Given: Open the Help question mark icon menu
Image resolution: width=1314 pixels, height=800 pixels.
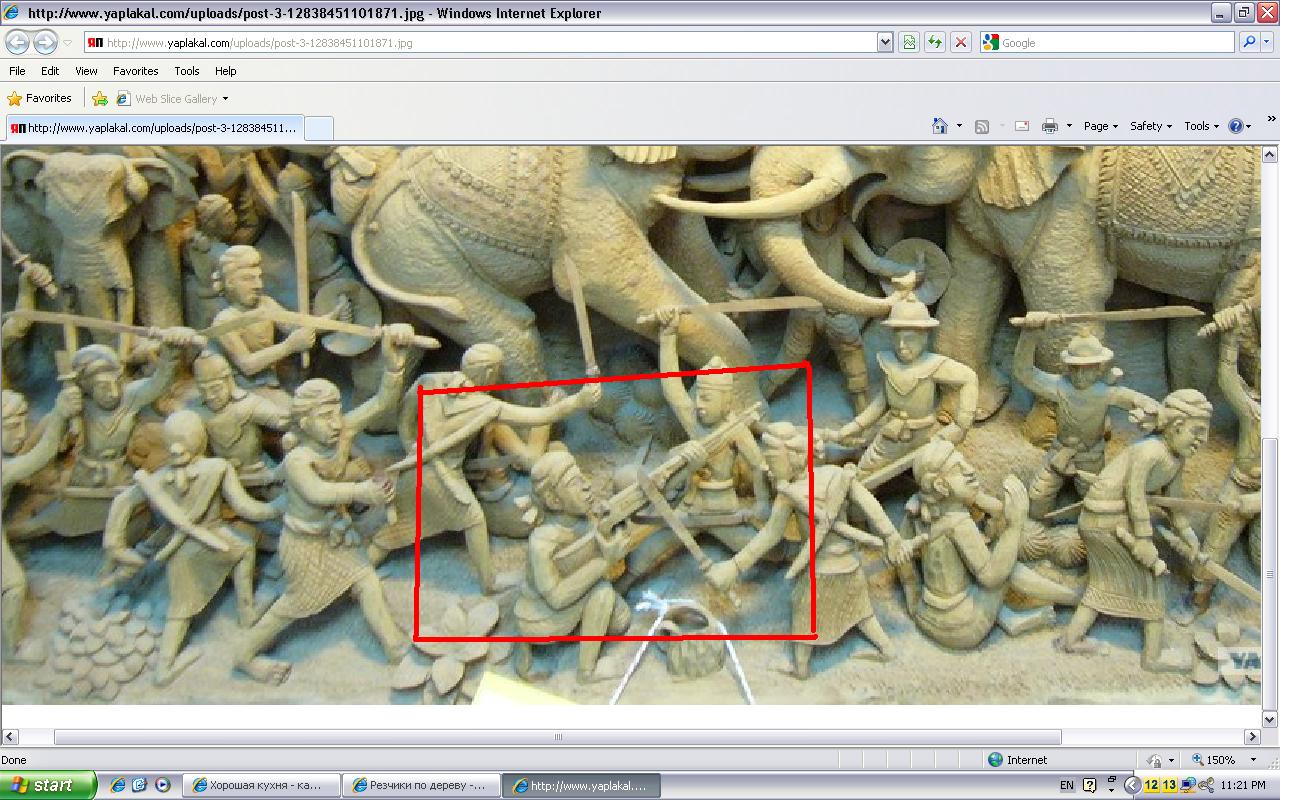Looking at the screenshot, I should pyautogui.click(x=1239, y=126).
